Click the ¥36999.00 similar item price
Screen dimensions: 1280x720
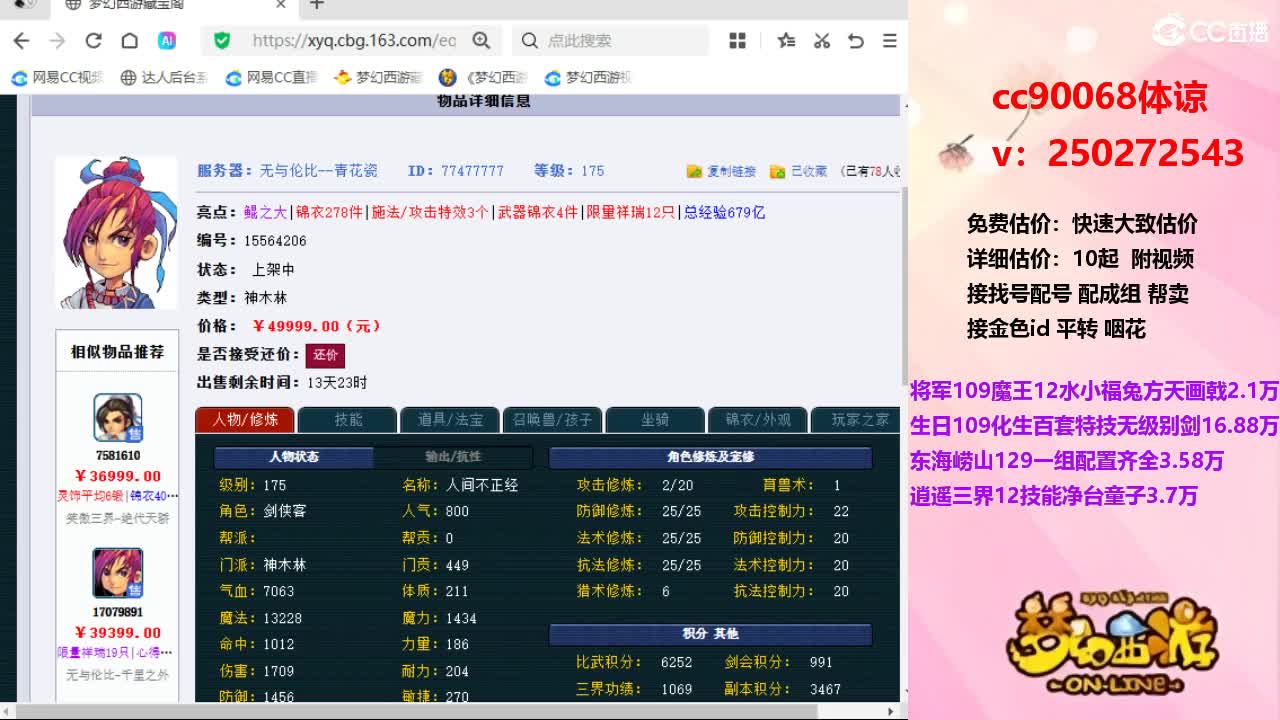tap(118, 476)
